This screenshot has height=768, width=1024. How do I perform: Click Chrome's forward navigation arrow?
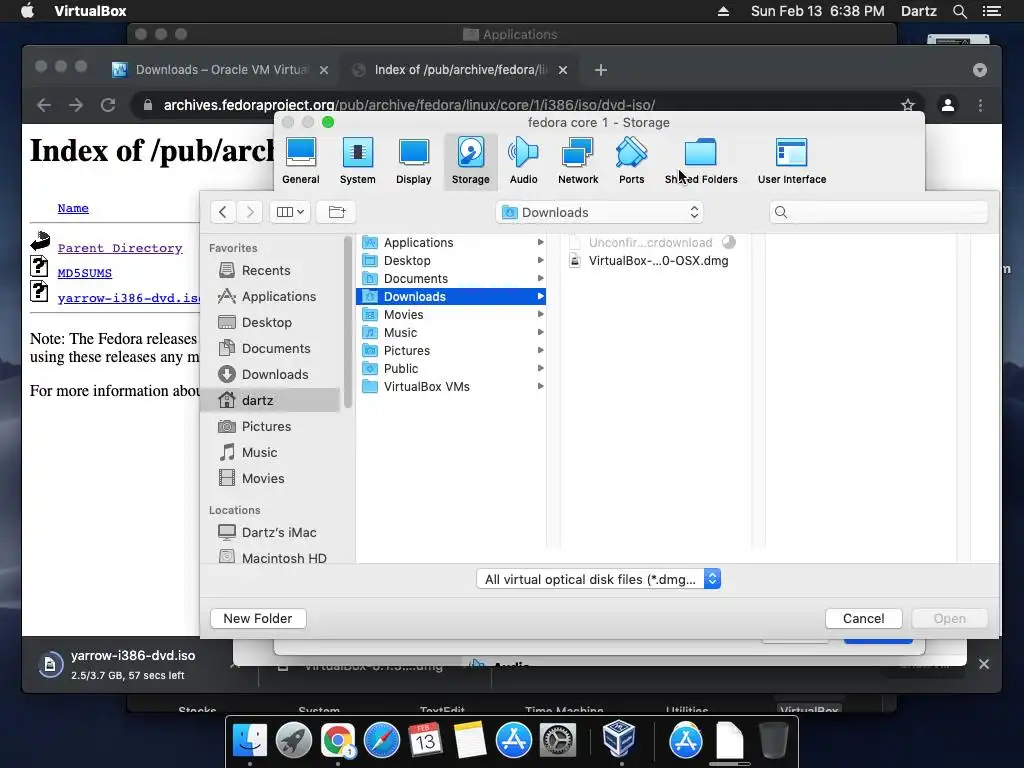tap(76, 105)
